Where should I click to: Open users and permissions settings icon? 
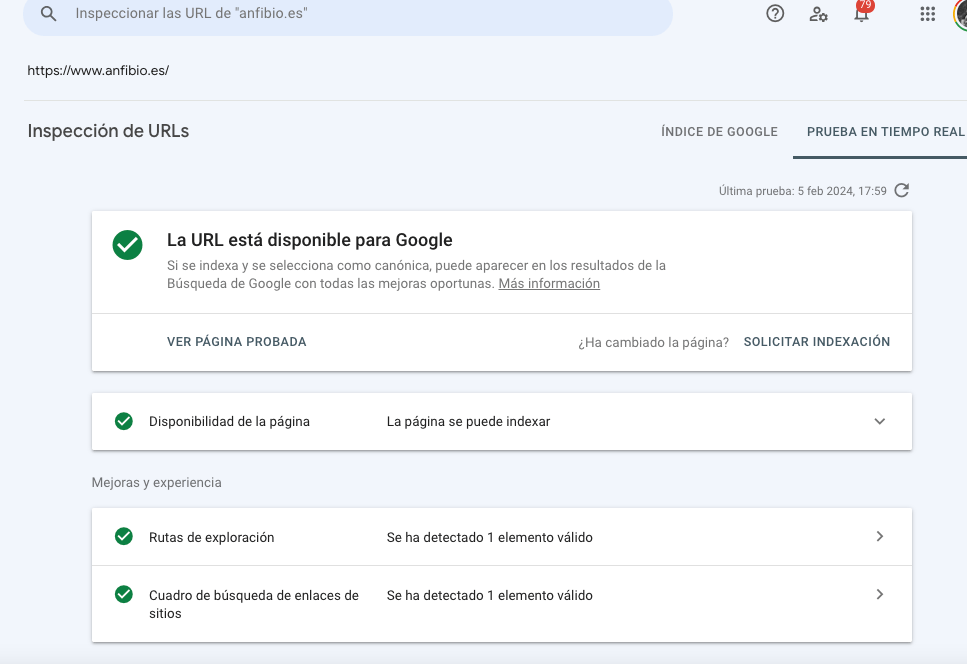coord(818,14)
